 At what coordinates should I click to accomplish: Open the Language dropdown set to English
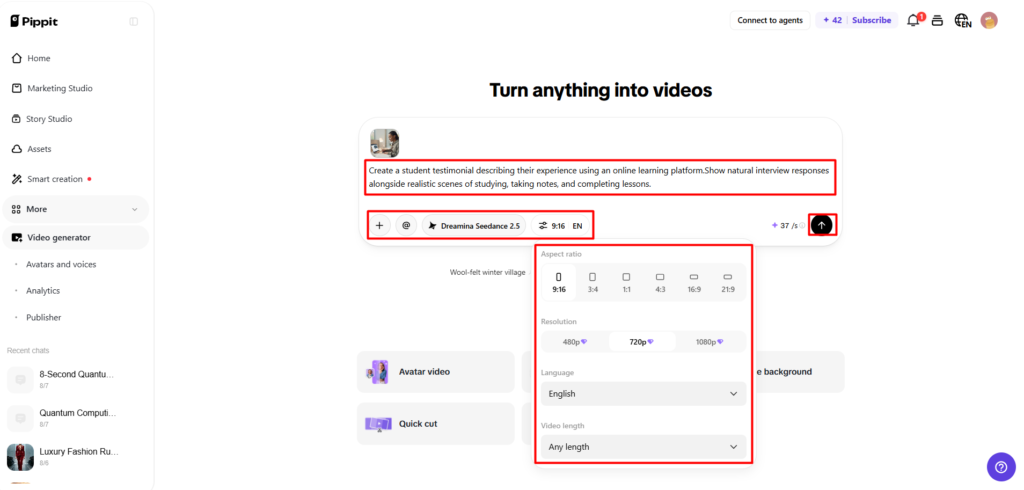pyautogui.click(x=643, y=394)
